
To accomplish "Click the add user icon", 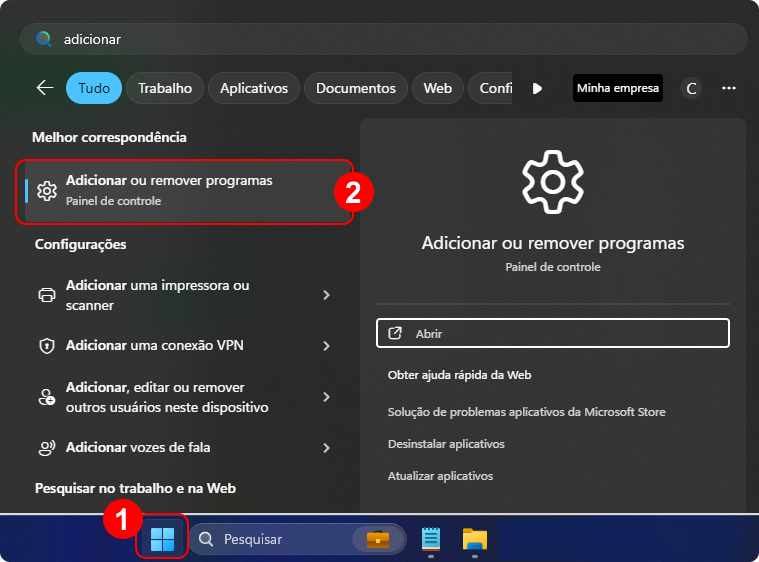I will click(47, 397).
